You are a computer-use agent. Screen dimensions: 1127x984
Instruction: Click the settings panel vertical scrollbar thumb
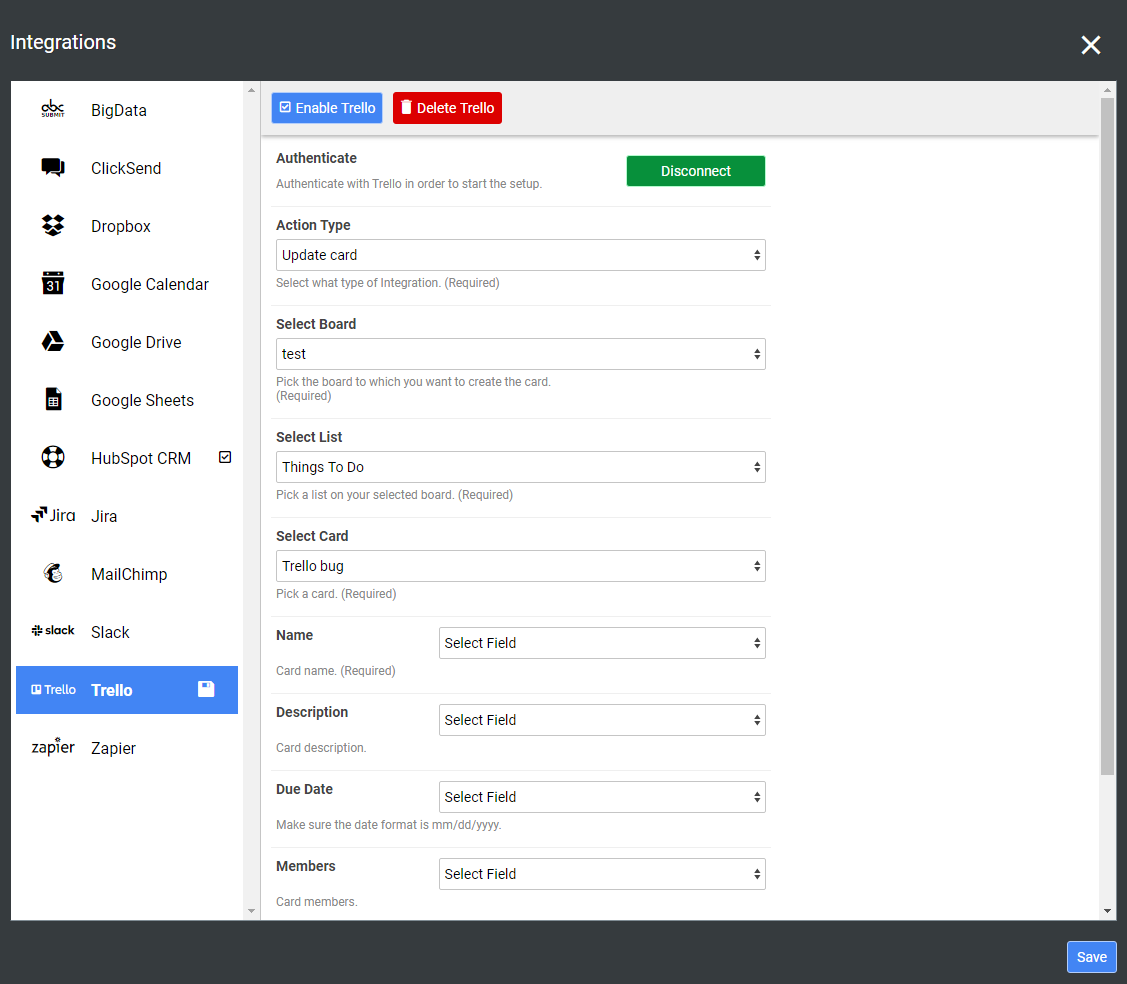[1107, 437]
